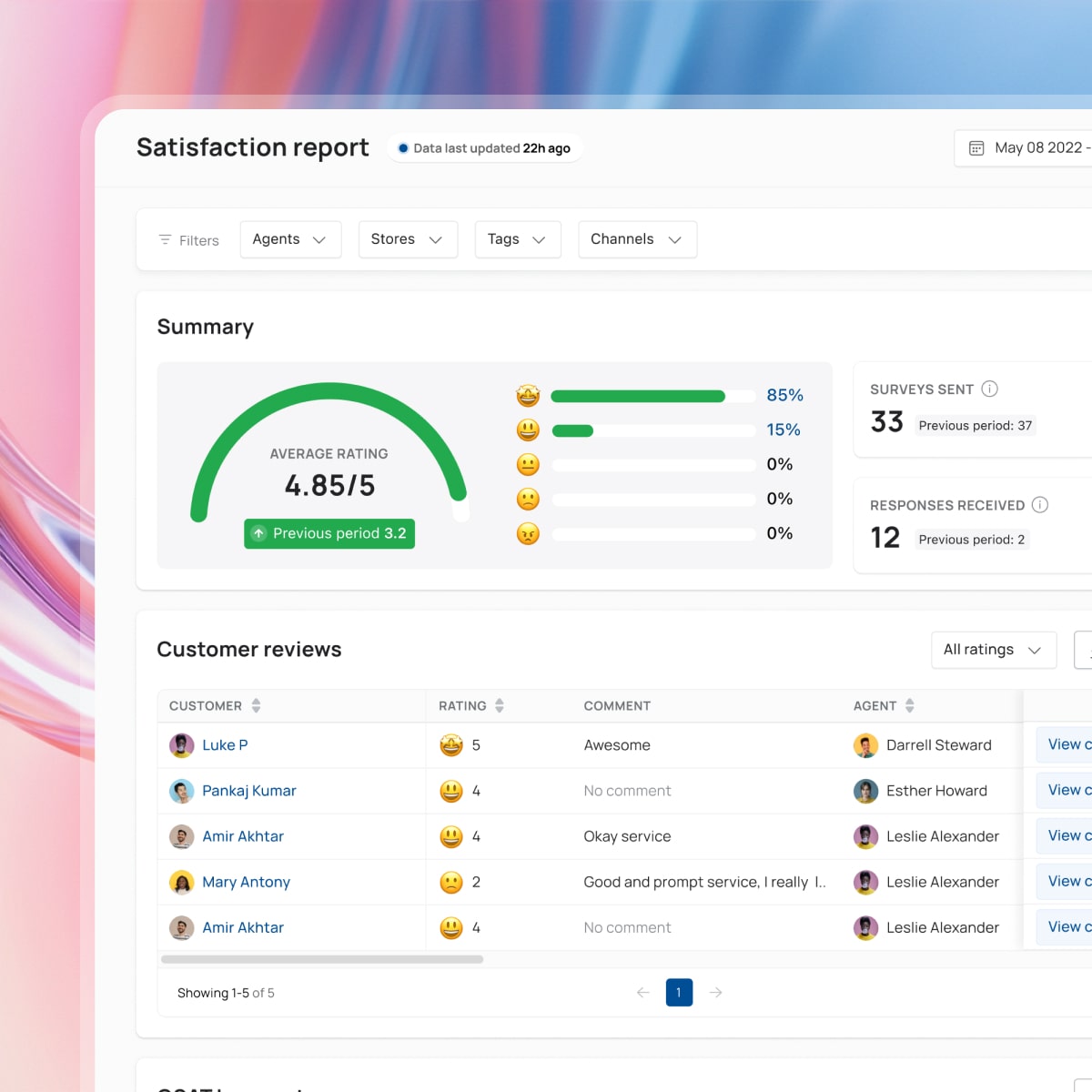This screenshot has height=1092, width=1092.
Task: Click the Filters label
Action: point(199,240)
